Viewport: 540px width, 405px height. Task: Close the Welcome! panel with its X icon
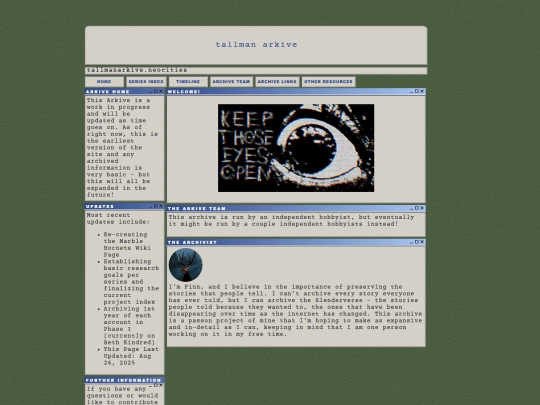[x=422, y=91]
